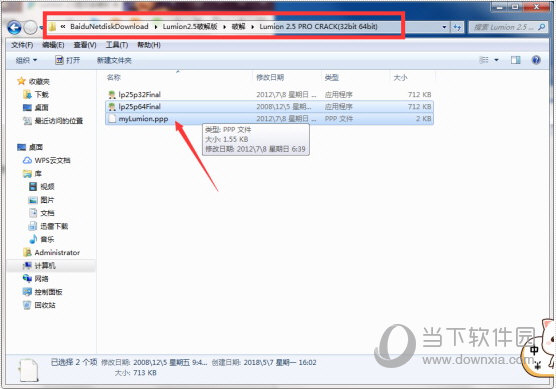This screenshot has width=556, height=389.
Task: Click 2008\12\5 date of lp25p64Final
Action: tap(284, 106)
